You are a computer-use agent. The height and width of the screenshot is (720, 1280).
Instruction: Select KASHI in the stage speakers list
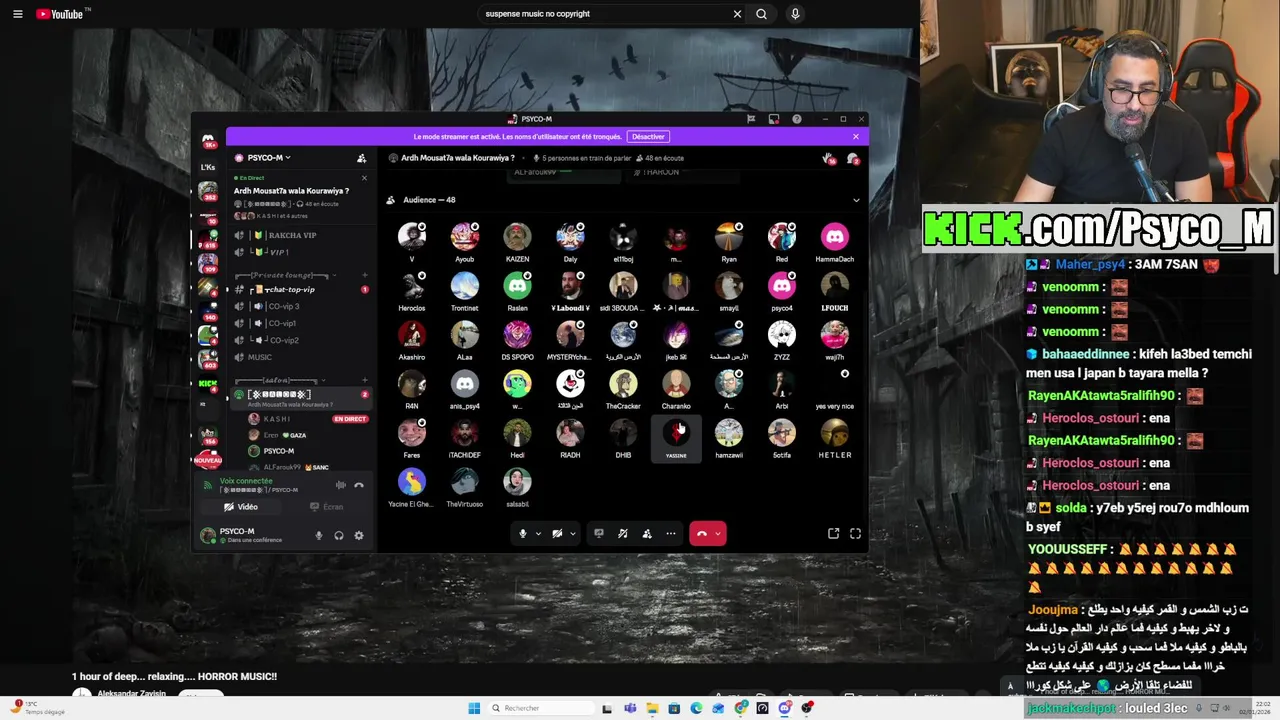click(277, 419)
